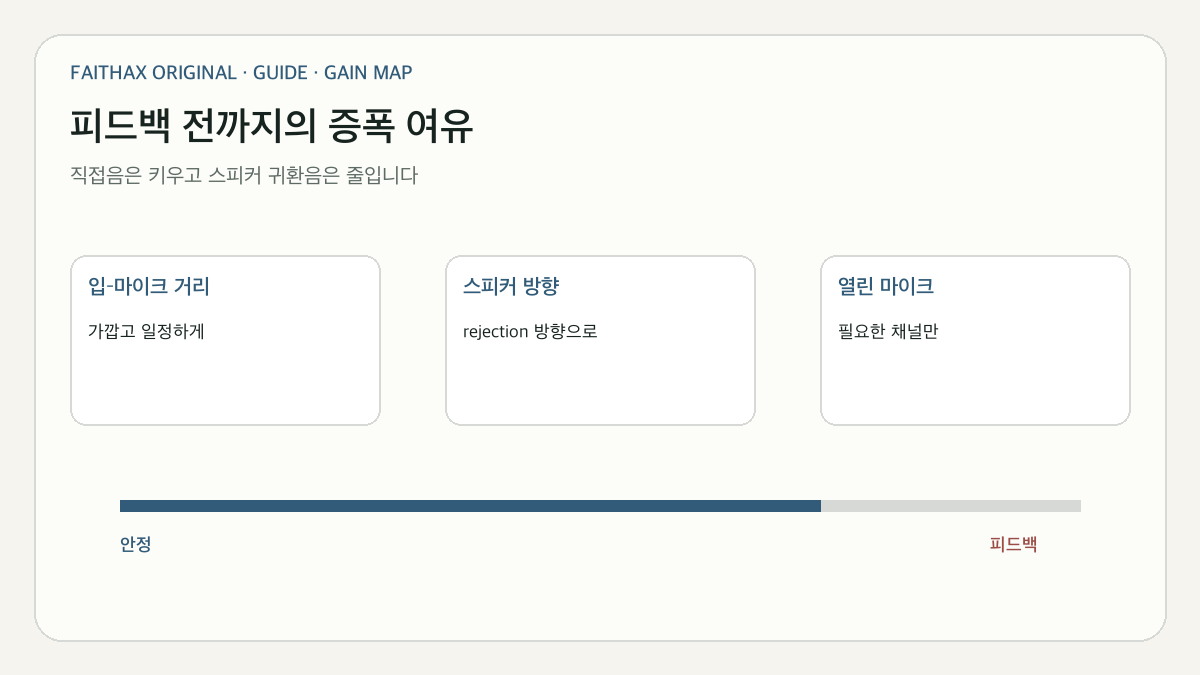Image resolution: width=1200 pixels, height=675 pixels.
Task: Click the text 필요한 채널만
Action: click(x=888, y=331)
